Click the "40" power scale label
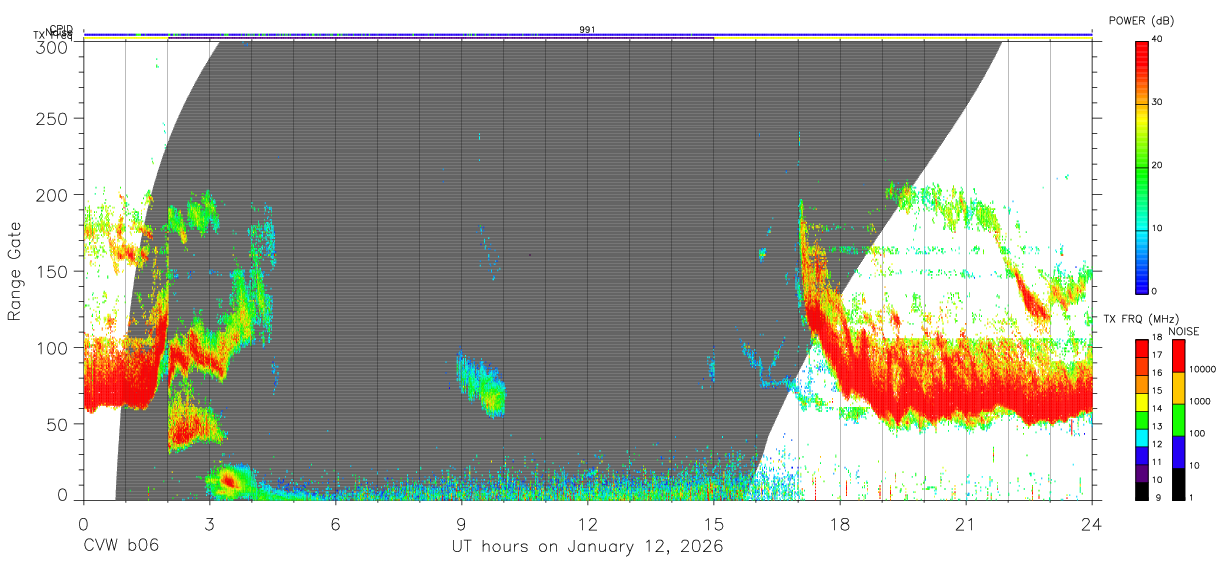This screenshot has width=1228, height=567. click(x=1157, y=40)
